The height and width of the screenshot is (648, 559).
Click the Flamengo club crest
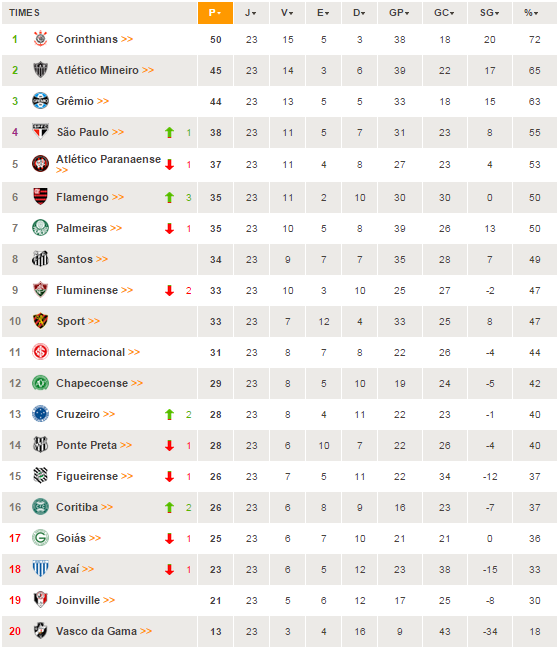(40, 197)
